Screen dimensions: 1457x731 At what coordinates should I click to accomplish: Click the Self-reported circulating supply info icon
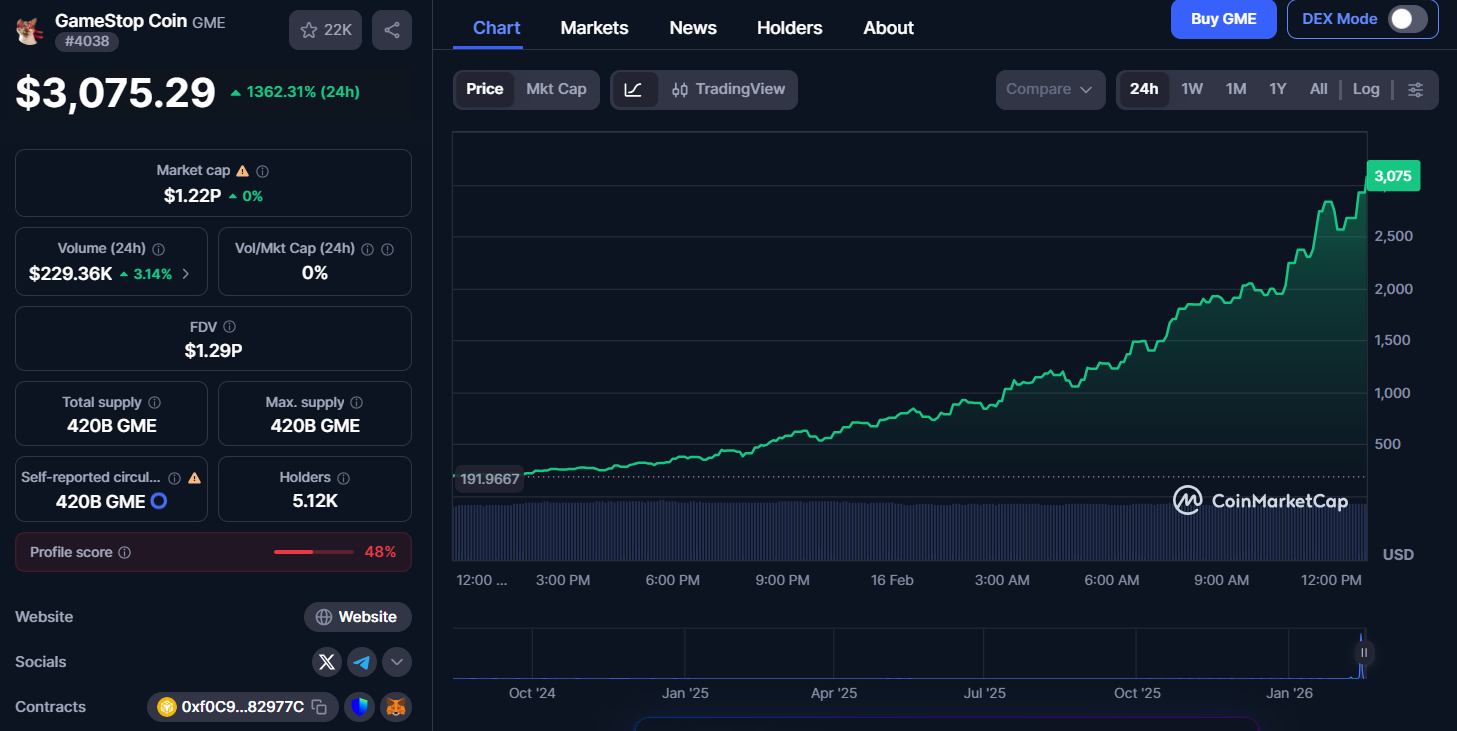point(174,478)
